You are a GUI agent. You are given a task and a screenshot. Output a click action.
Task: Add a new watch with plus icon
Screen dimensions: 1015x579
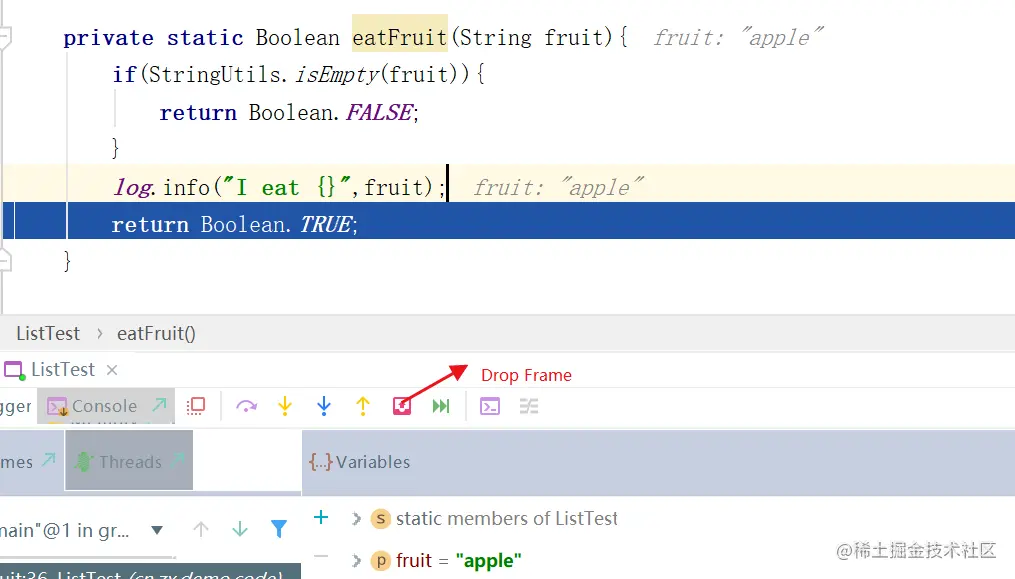click(x=321, y=517)
